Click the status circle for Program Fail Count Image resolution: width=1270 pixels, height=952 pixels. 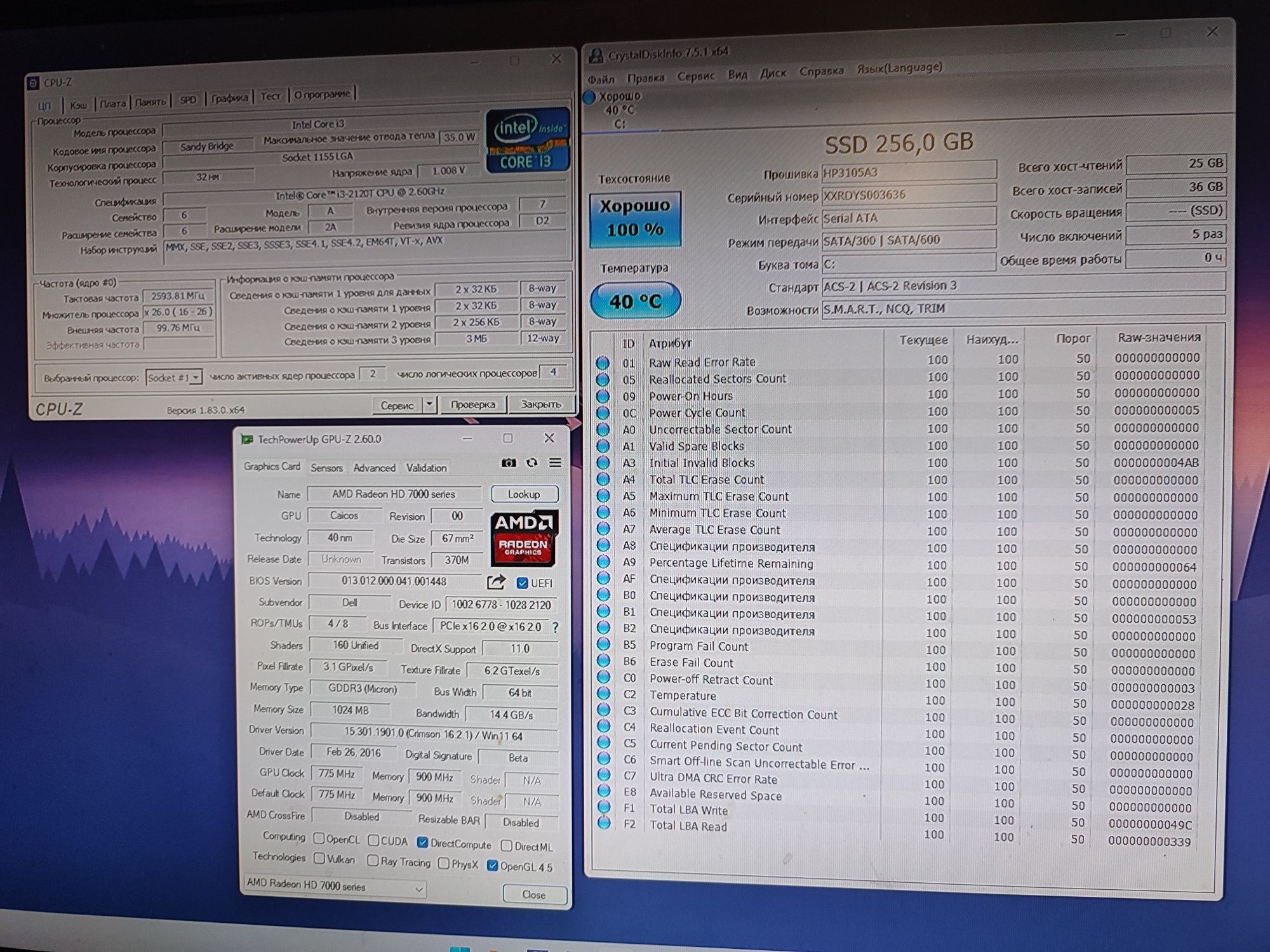click(x=604, y=645)
